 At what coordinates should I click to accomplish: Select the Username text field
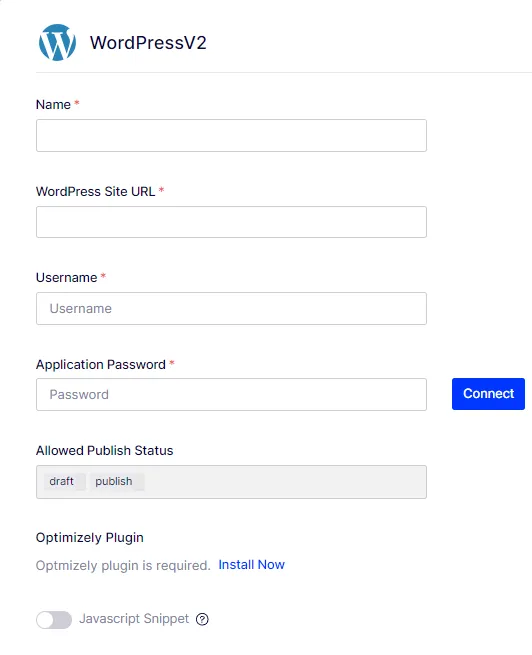coord(231,308)
